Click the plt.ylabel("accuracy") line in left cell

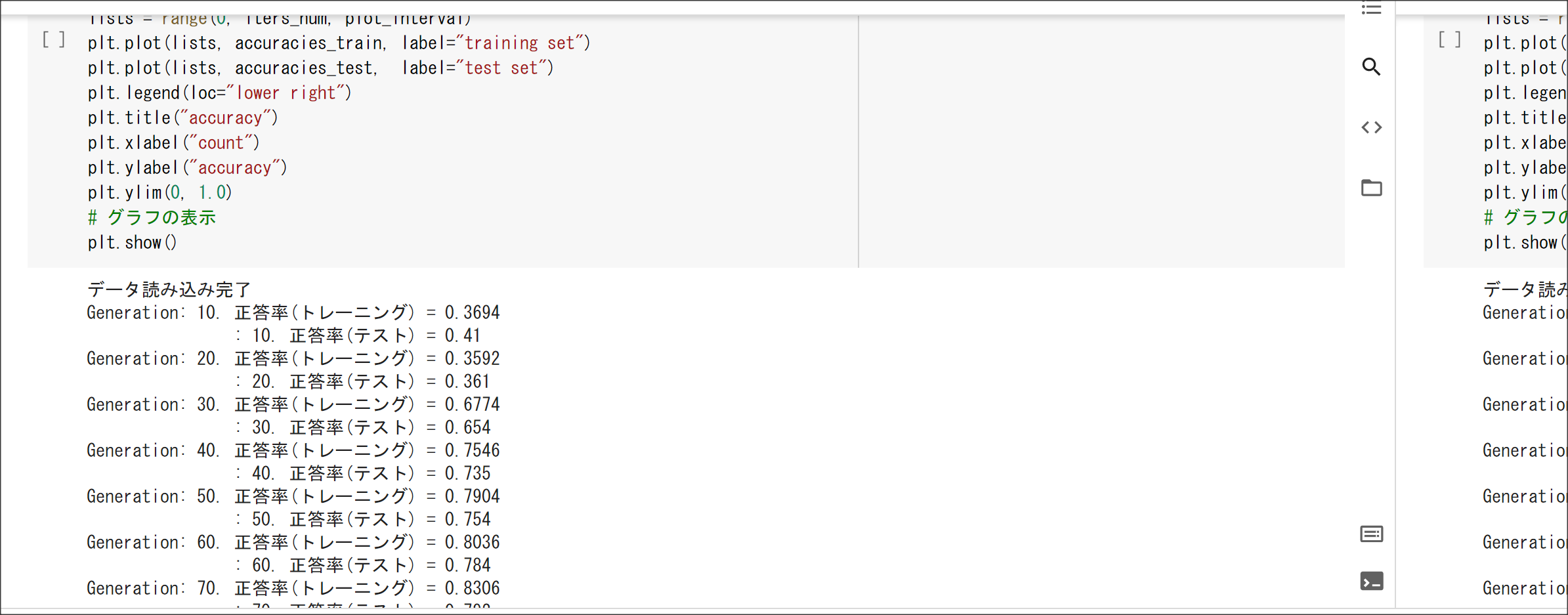tap(188, 168)
